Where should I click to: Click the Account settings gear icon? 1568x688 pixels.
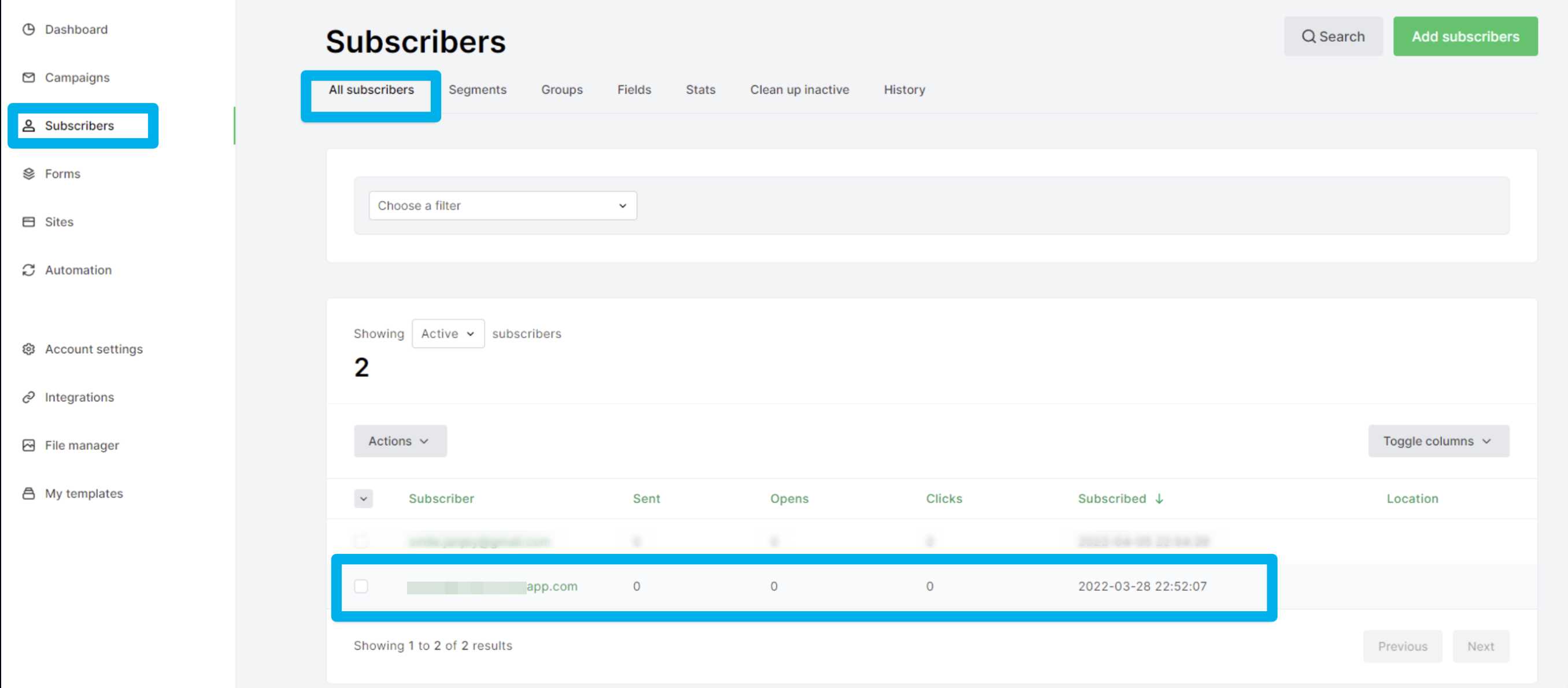click(x=28, y=349)
